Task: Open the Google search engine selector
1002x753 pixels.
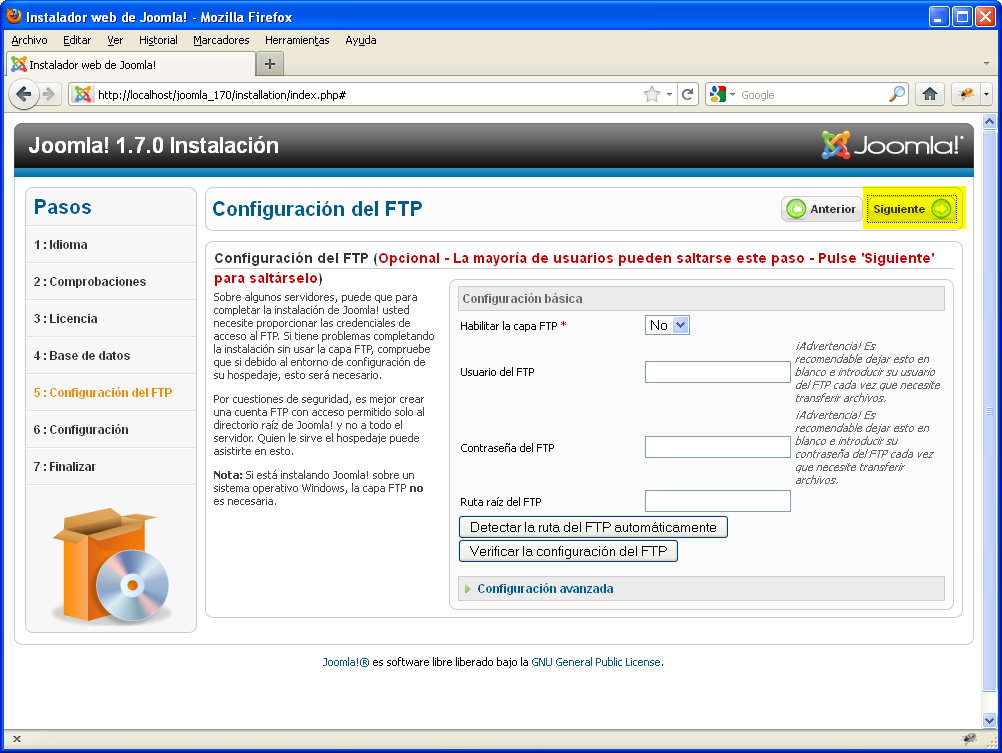Action: (x=723, y=95)
